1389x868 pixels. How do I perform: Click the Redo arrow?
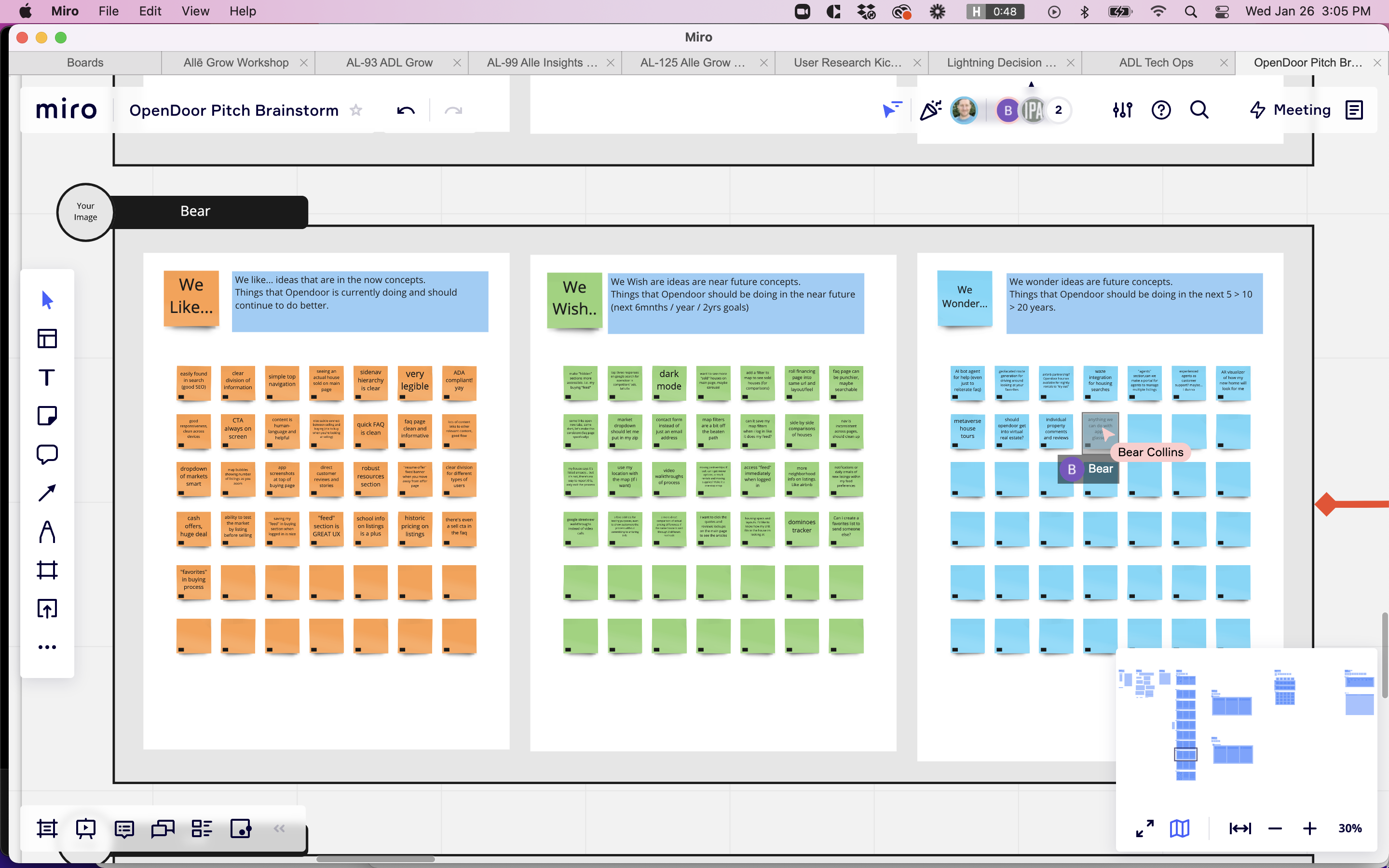(453, 110)
